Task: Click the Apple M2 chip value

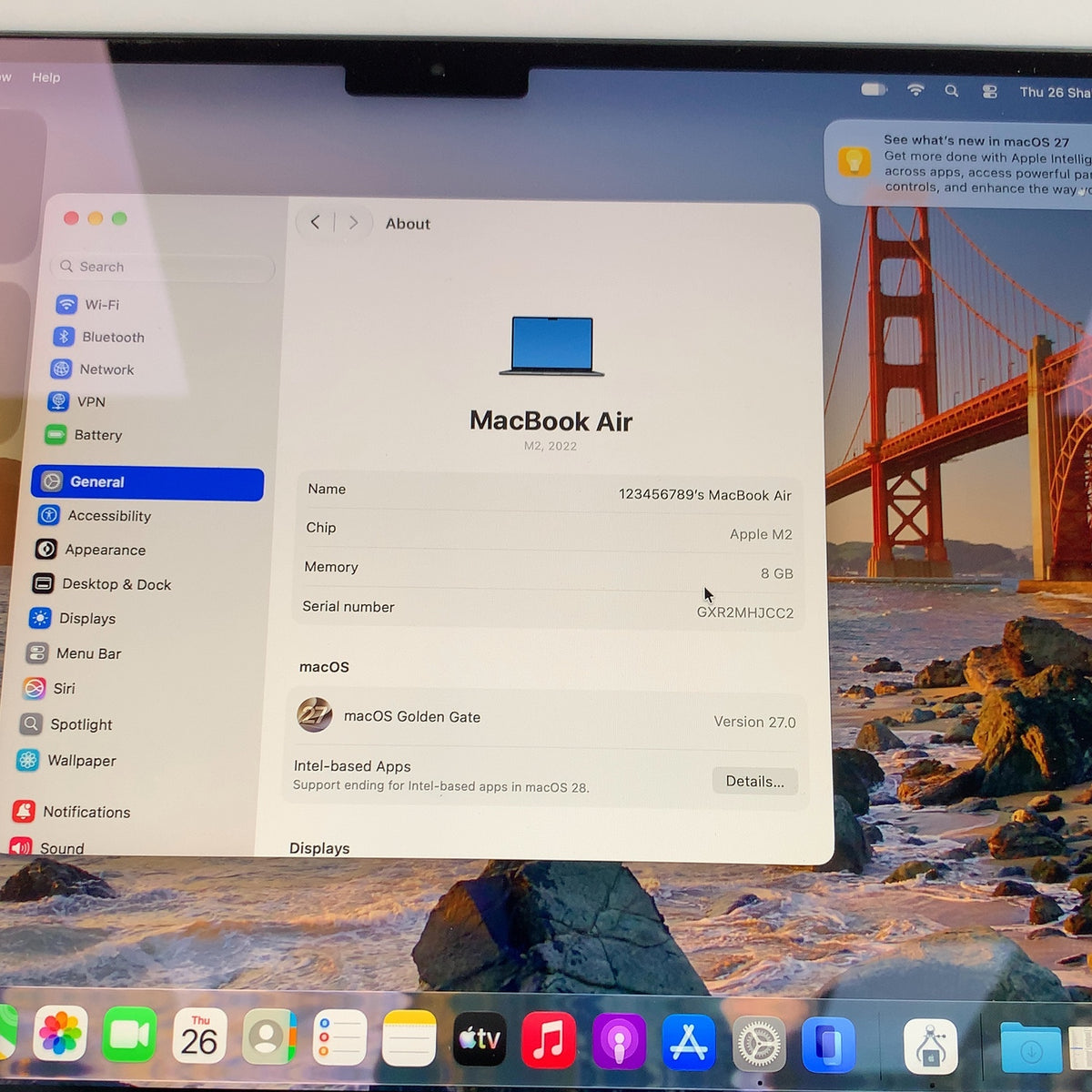Action: 761,534
